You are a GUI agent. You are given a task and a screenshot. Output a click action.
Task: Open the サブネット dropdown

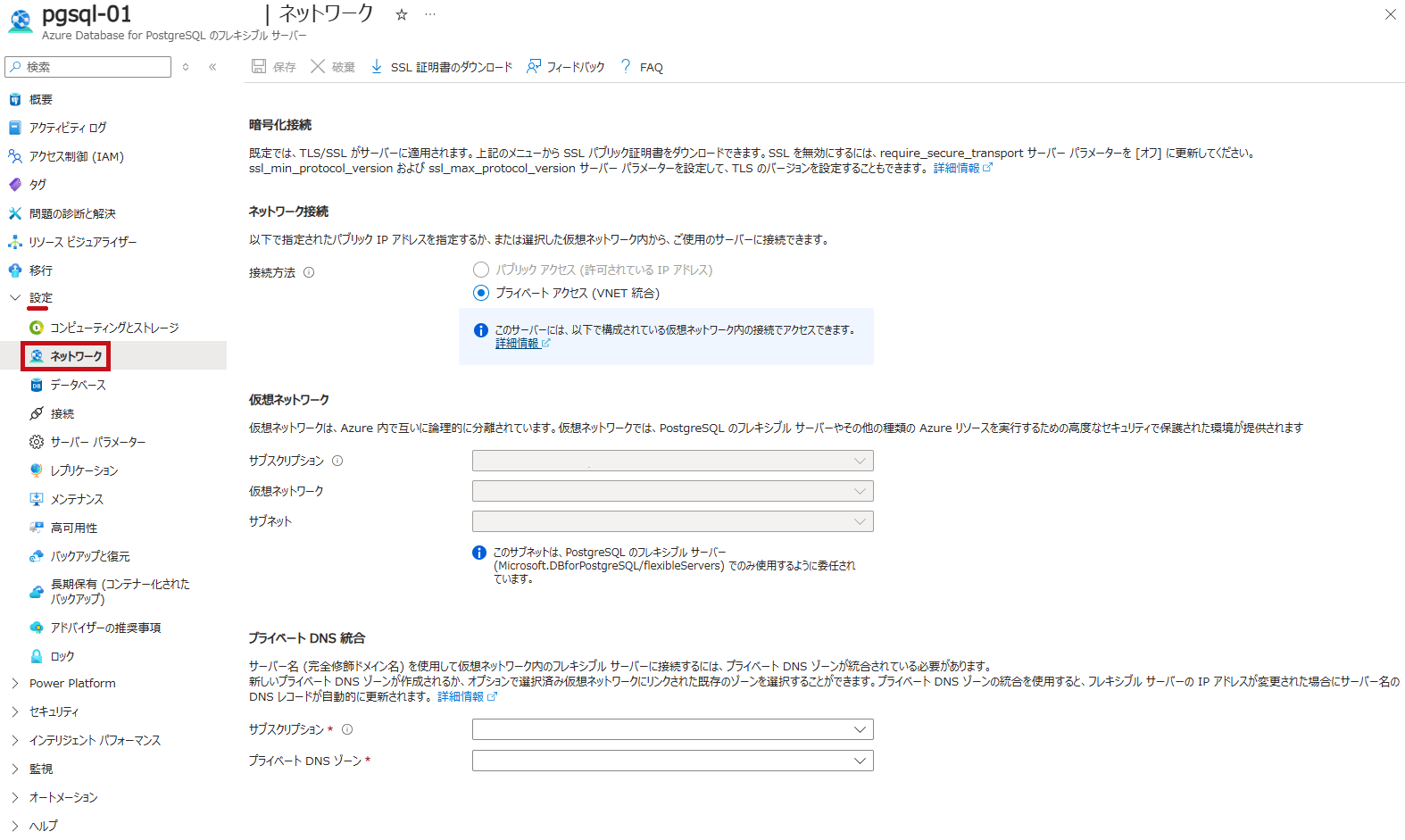[672, 521]
